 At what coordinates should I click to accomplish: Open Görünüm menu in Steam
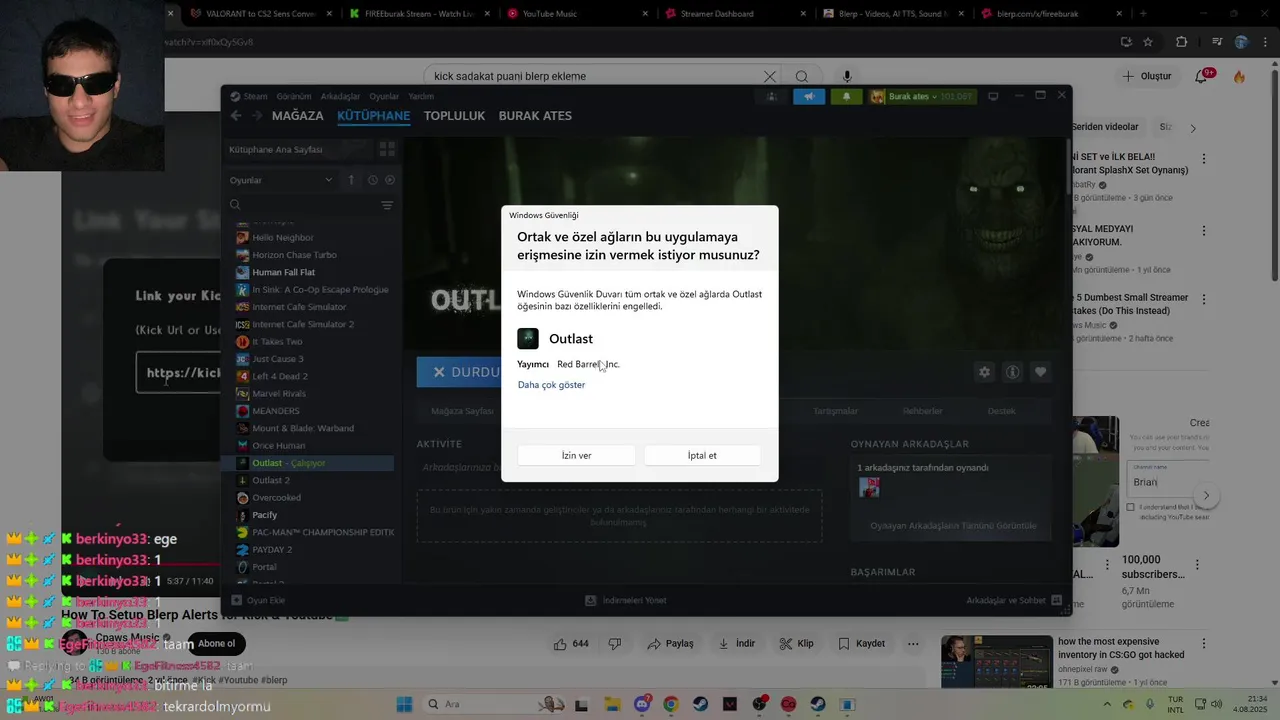(294, 96)
